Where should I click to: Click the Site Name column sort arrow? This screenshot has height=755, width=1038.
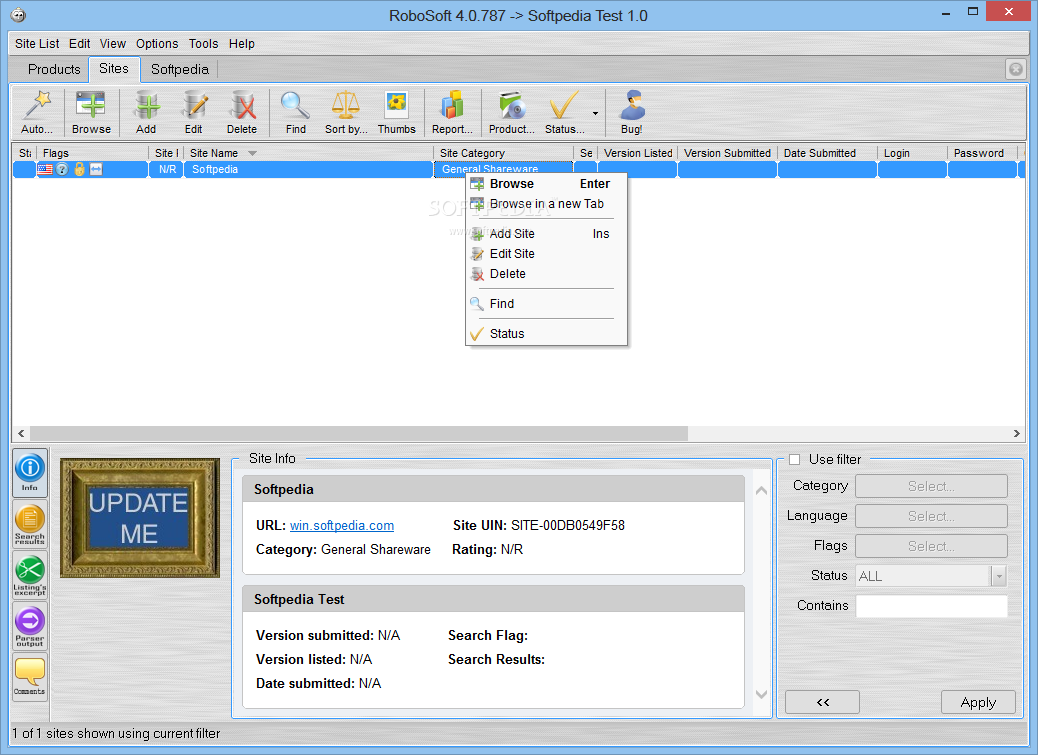[252, 154]
